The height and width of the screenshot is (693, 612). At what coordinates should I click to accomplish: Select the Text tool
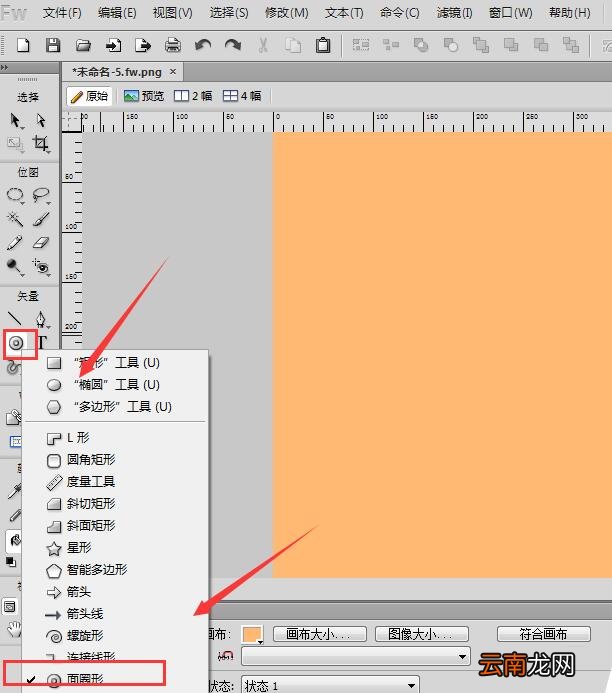click(x=42, y=342)
